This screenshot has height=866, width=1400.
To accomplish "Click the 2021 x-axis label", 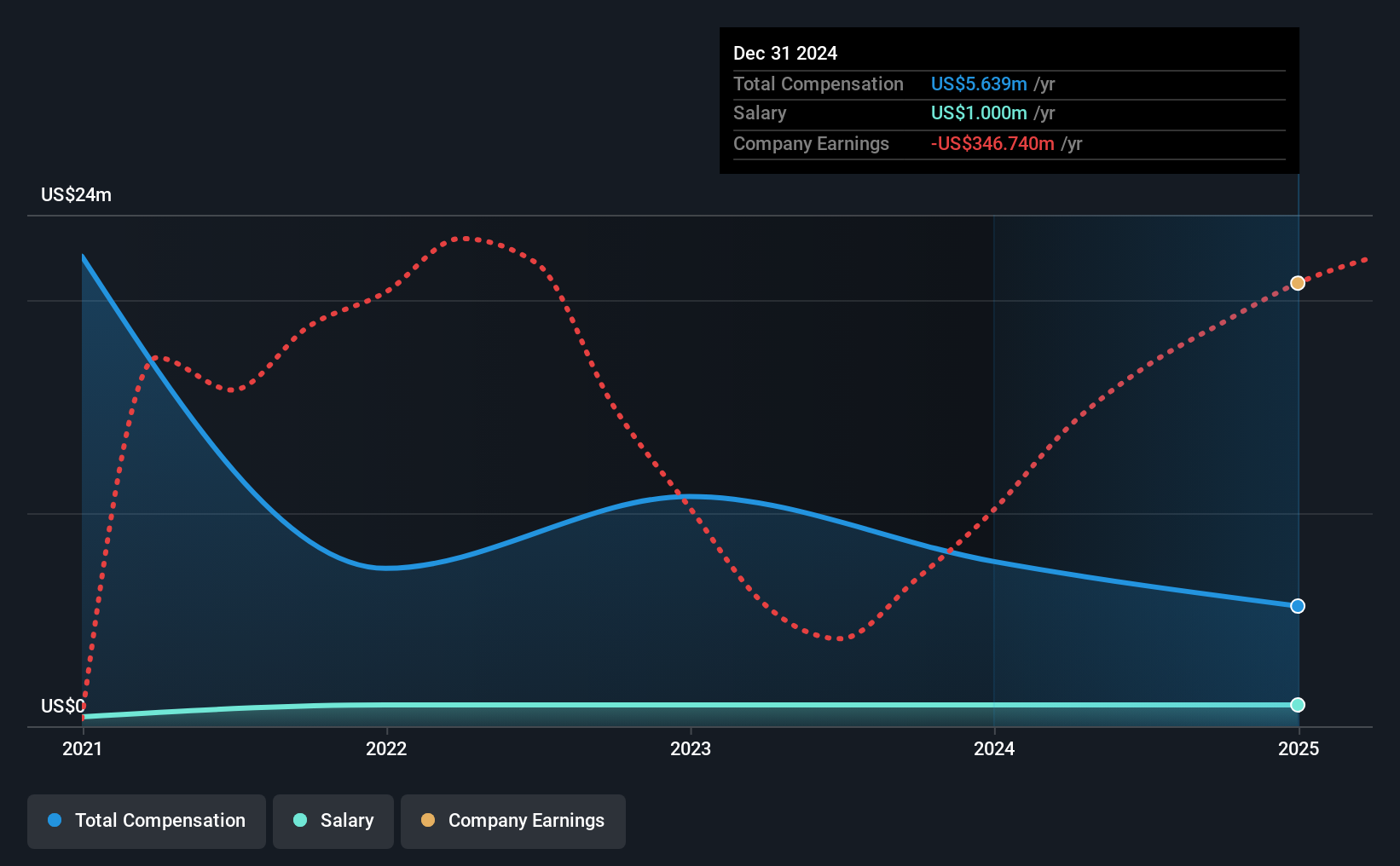I will pos(83,748).
